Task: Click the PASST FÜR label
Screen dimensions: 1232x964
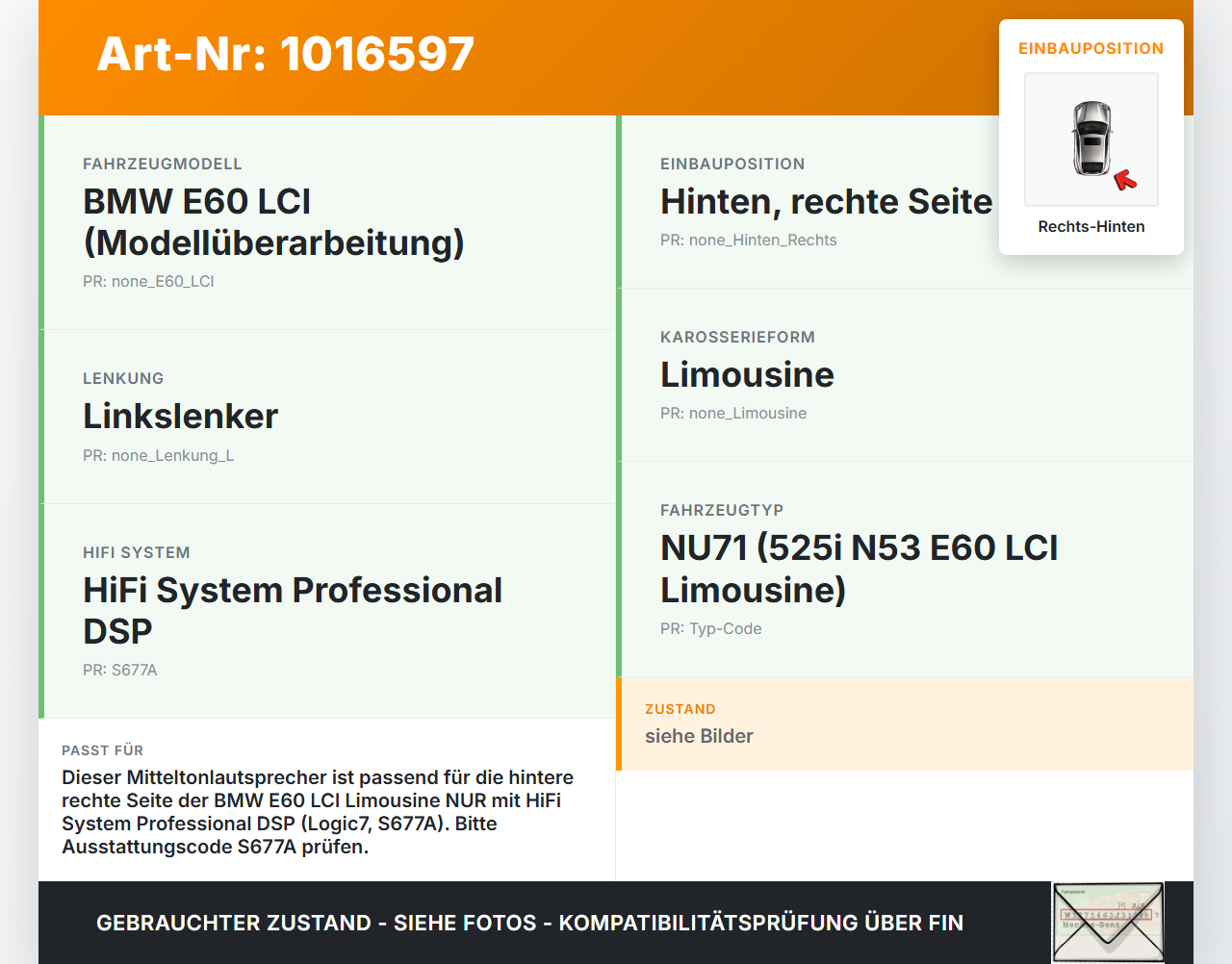Action: pos(102,750)
